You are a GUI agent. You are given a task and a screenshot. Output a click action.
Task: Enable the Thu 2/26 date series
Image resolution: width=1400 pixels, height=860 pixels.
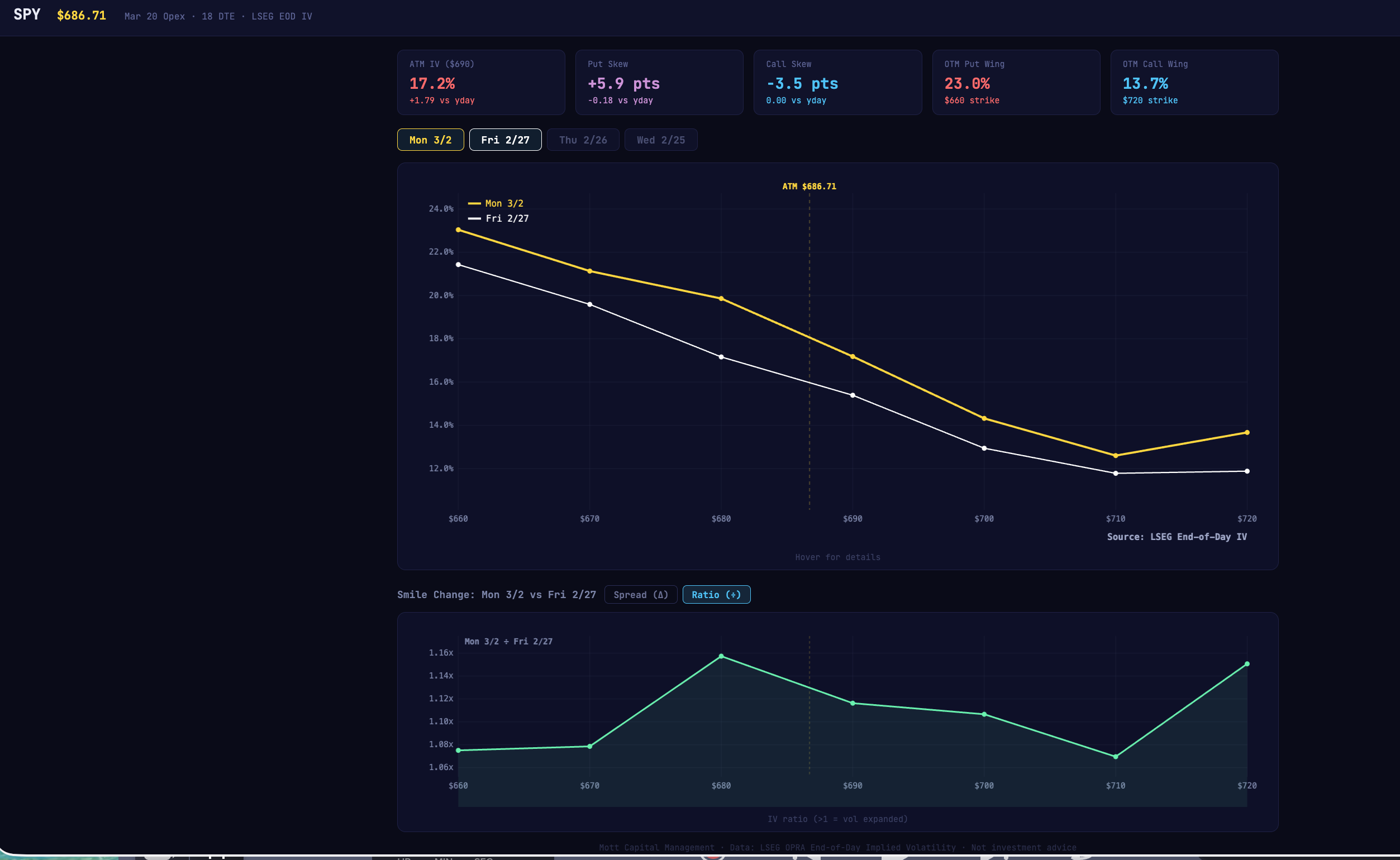click(583, 140)
